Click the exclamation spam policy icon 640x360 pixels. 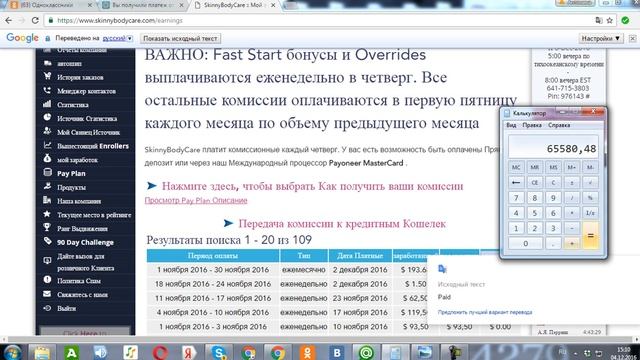coord(47,280)
